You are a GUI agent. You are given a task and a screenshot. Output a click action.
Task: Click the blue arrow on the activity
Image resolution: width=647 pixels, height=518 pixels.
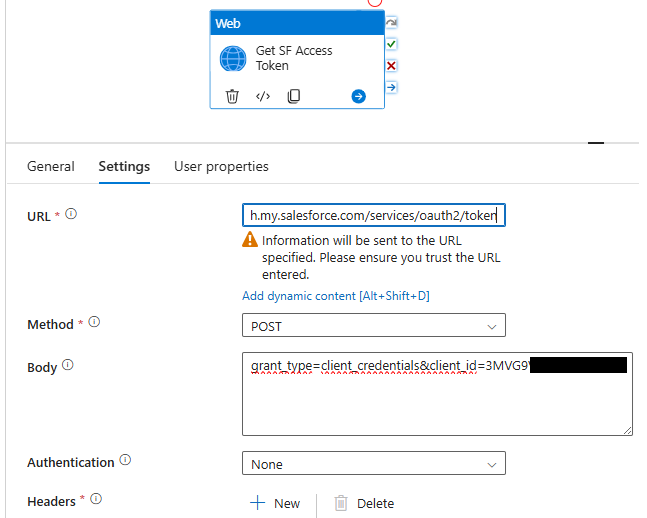(358, 97)
